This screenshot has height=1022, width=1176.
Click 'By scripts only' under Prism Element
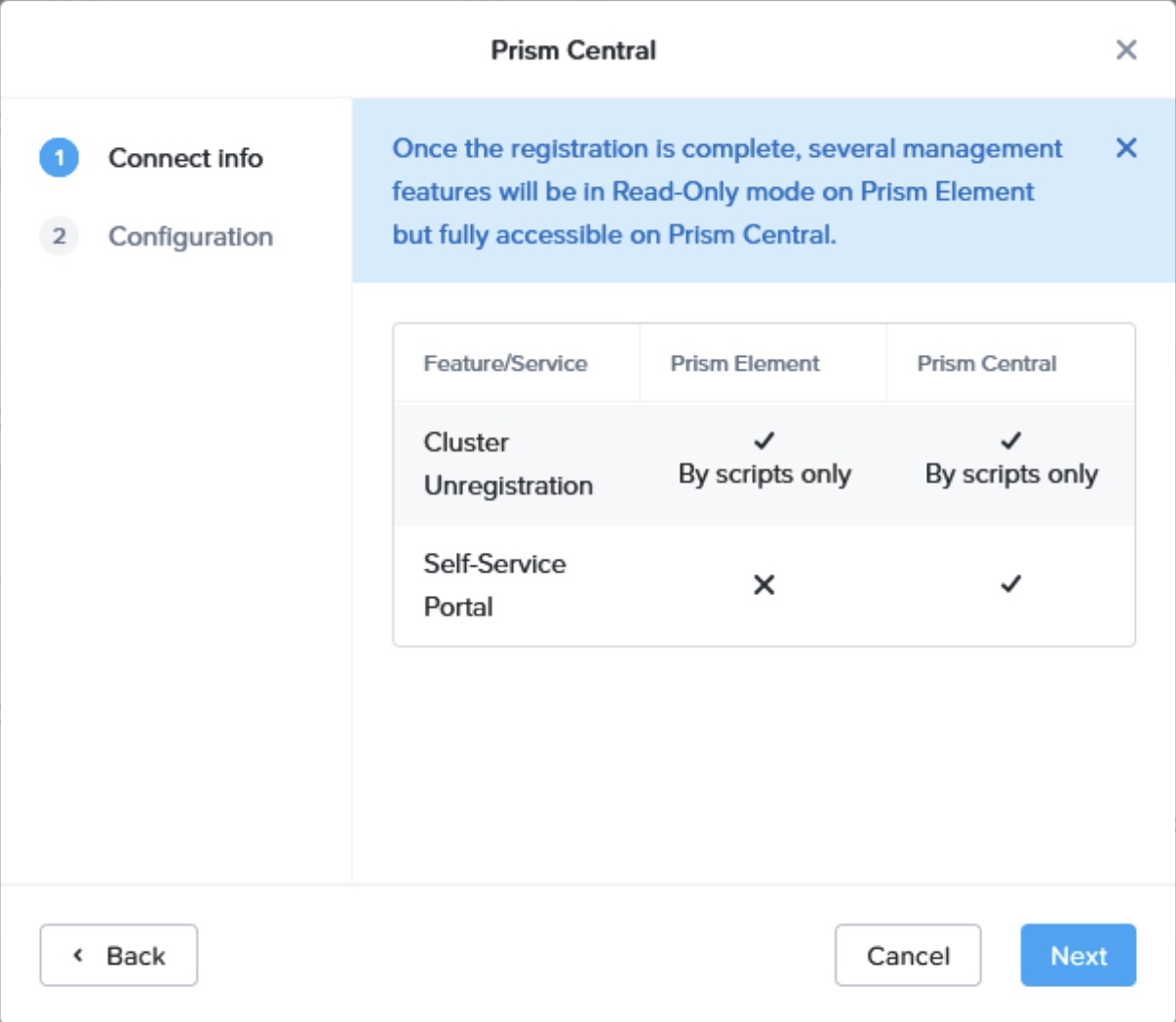[764, 475]
